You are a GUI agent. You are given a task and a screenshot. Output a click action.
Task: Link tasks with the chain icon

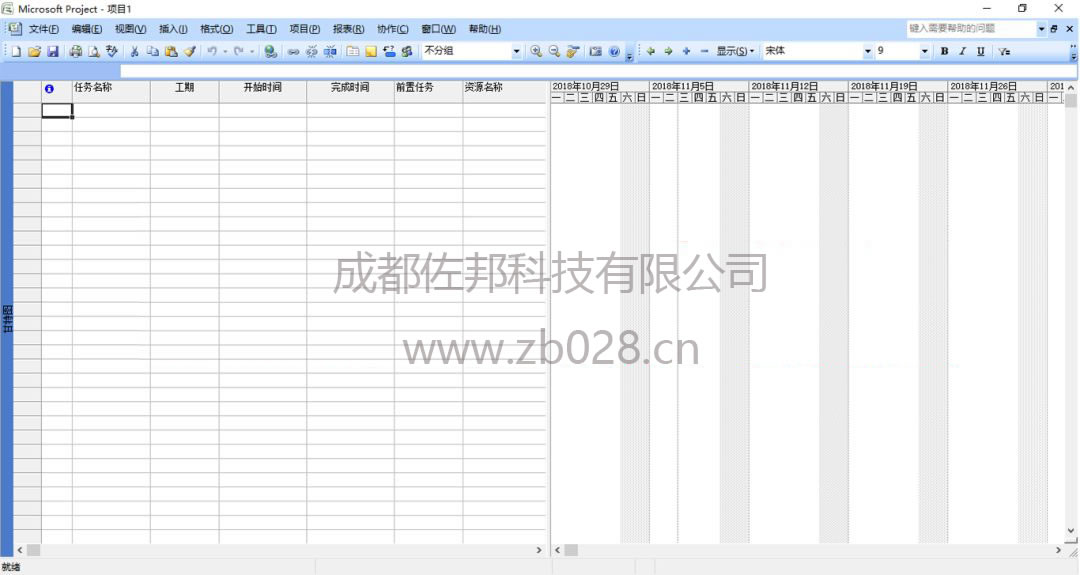tap(293, 52)
